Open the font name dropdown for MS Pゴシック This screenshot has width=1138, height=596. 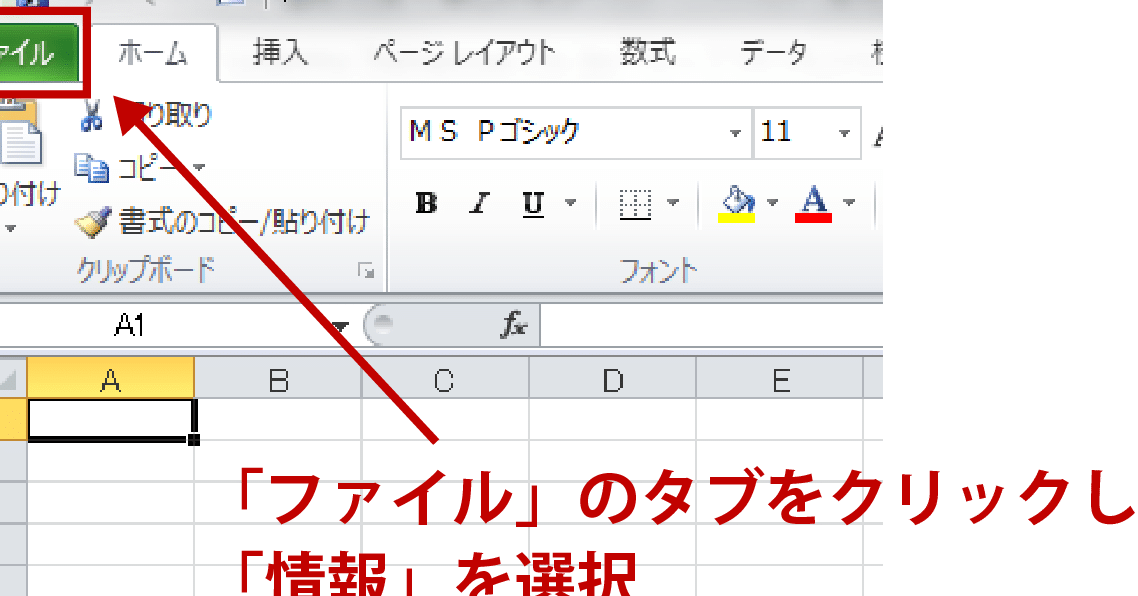(736, 133)
